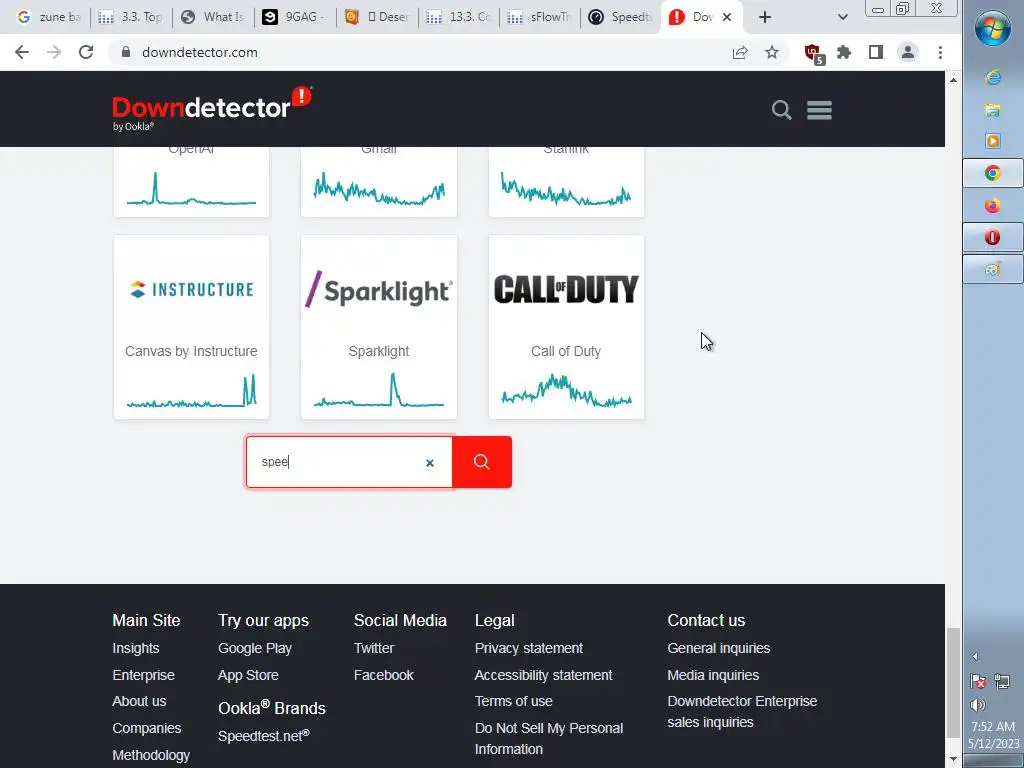The width and height of the screenshot is (1024, 768).
Task: Click the padlock site info icon
Action: [x=127, y=52]
